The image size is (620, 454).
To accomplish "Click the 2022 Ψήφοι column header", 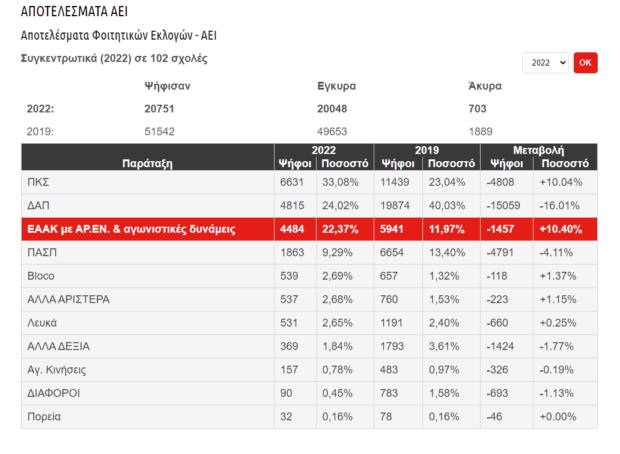I will pyautogui.click(x=295, y=163).
